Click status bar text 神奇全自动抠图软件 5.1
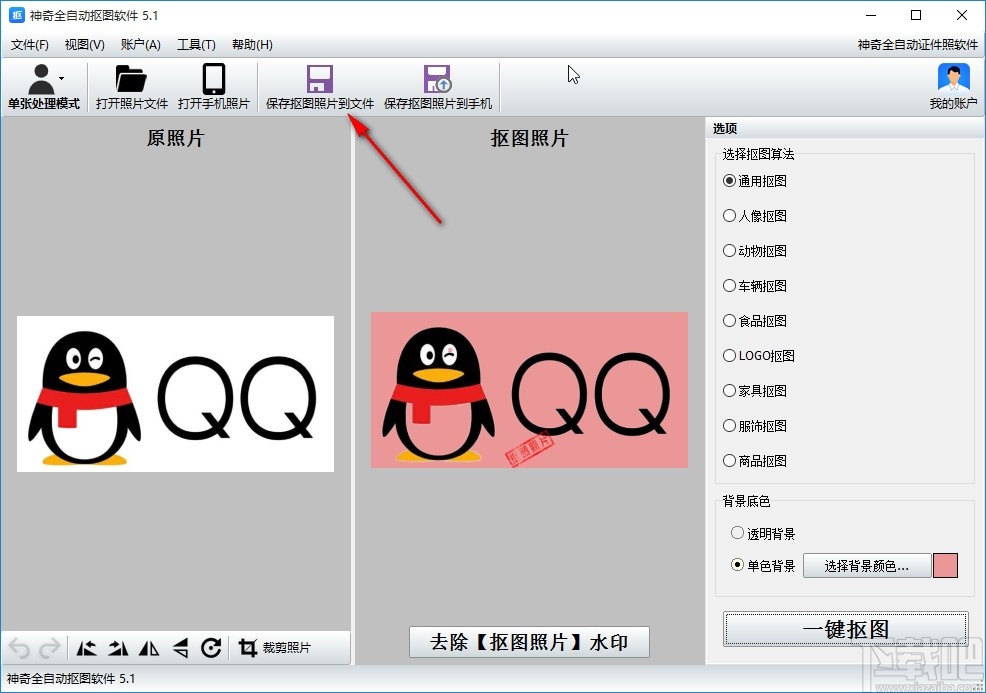Screen dimensions: 986x693 coord(70,679)
